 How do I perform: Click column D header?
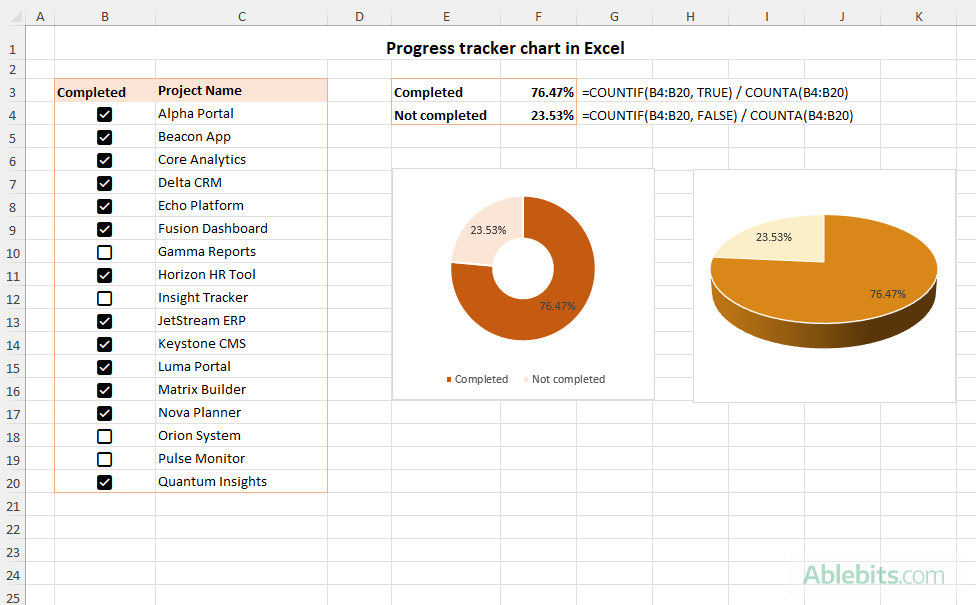pos(359,16)
